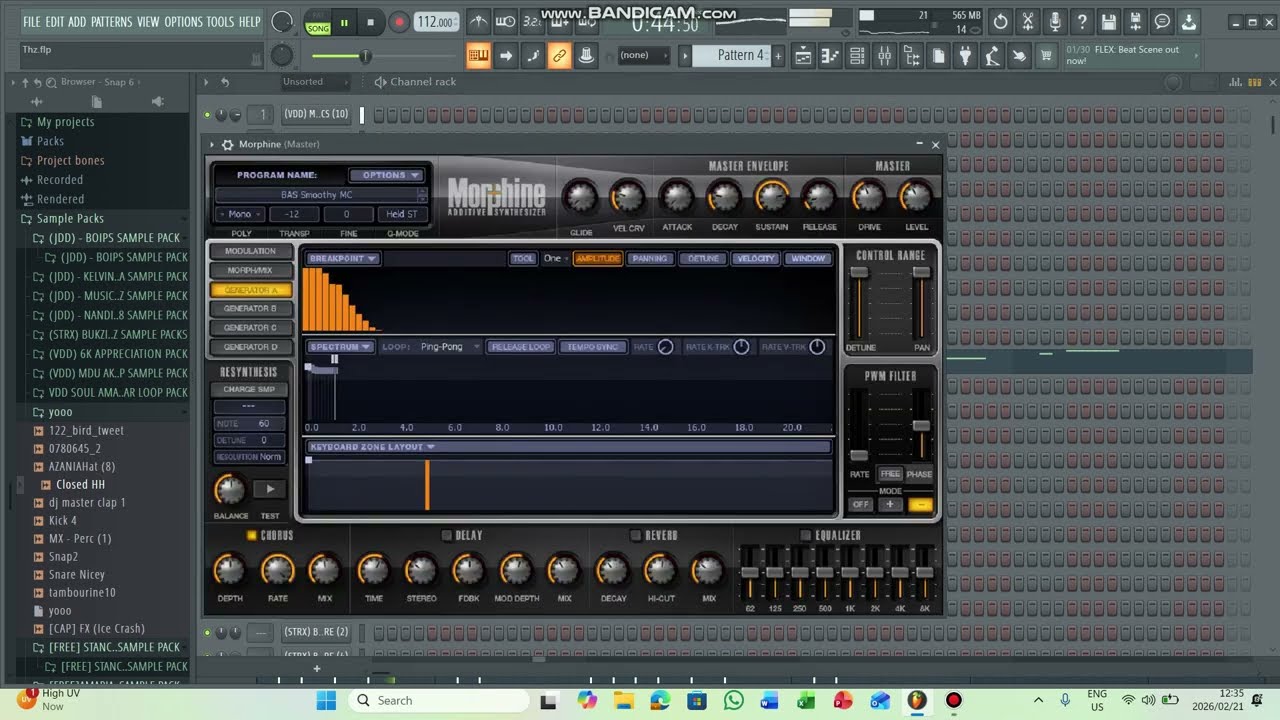1280x720 pixels.
Task: Select the VELOCITY breakpoint button
Action: [755, 259]
